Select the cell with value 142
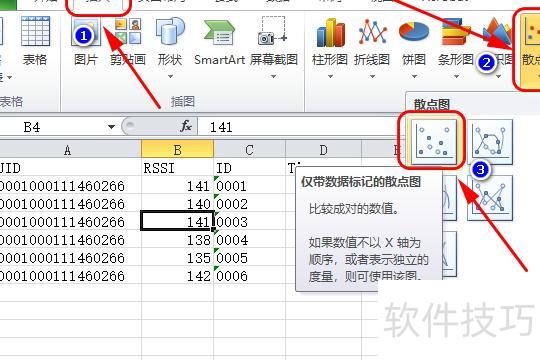 [x=177, y=275]
